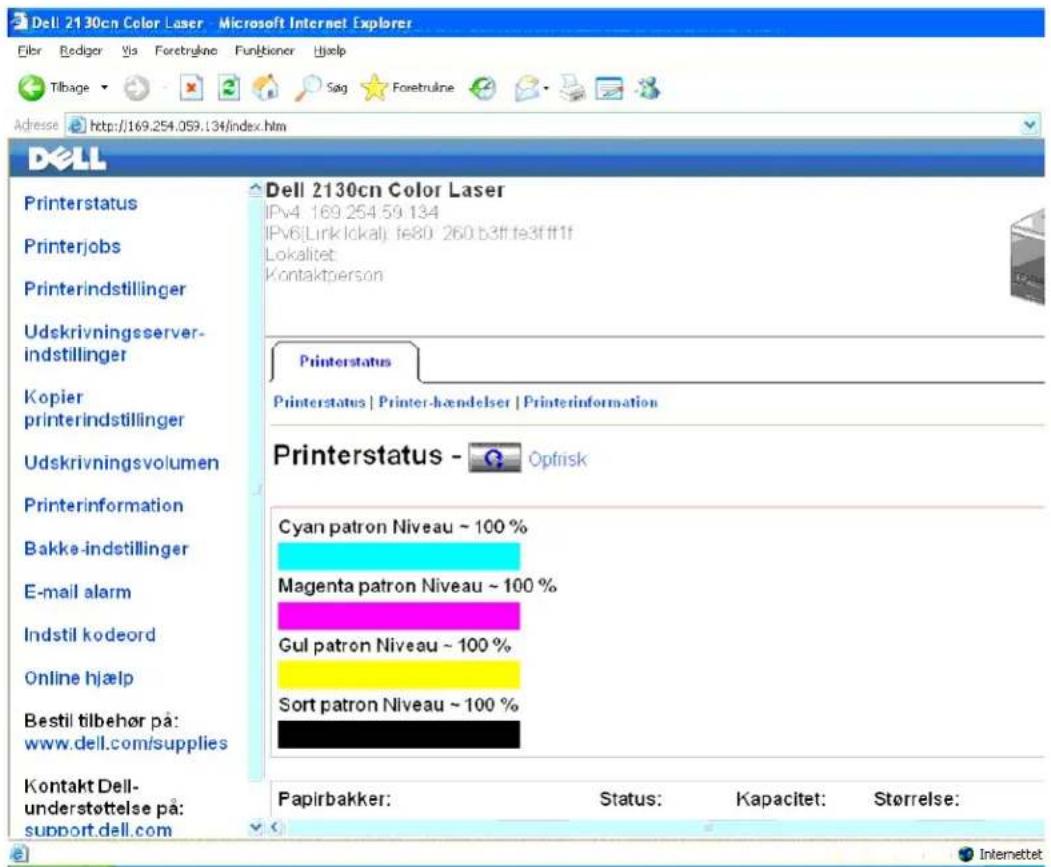Go to the Home page icon
Image resolution: width=1051 pixels, height=867 pixels.
266,88
